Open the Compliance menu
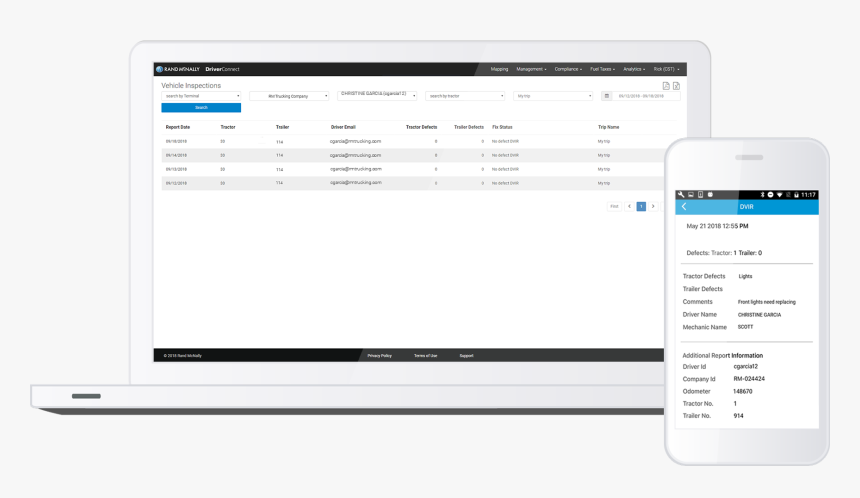Screen dimensions: 860x498 pyautogui.click(x=570, y=69)
